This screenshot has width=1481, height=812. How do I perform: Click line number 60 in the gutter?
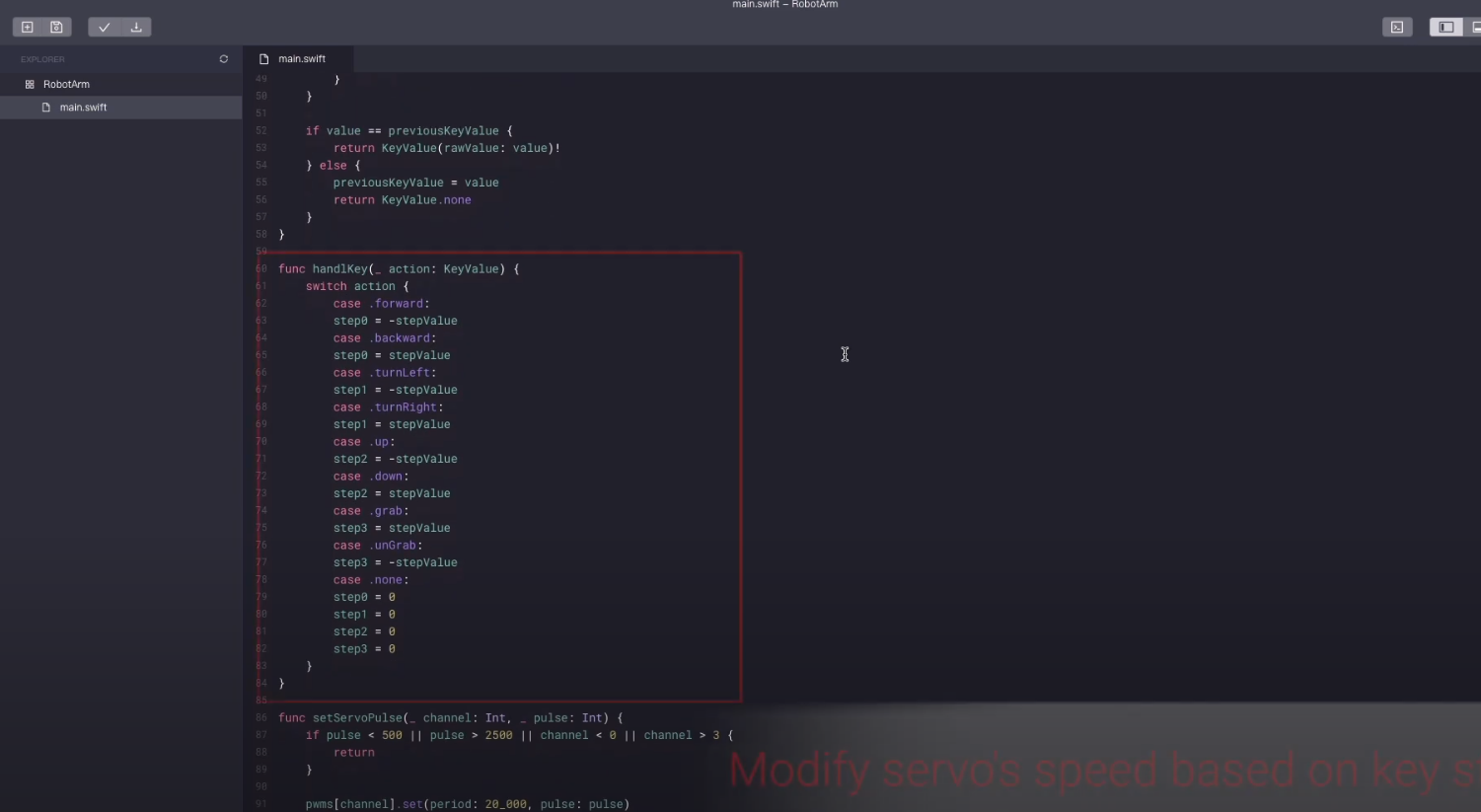261,268
